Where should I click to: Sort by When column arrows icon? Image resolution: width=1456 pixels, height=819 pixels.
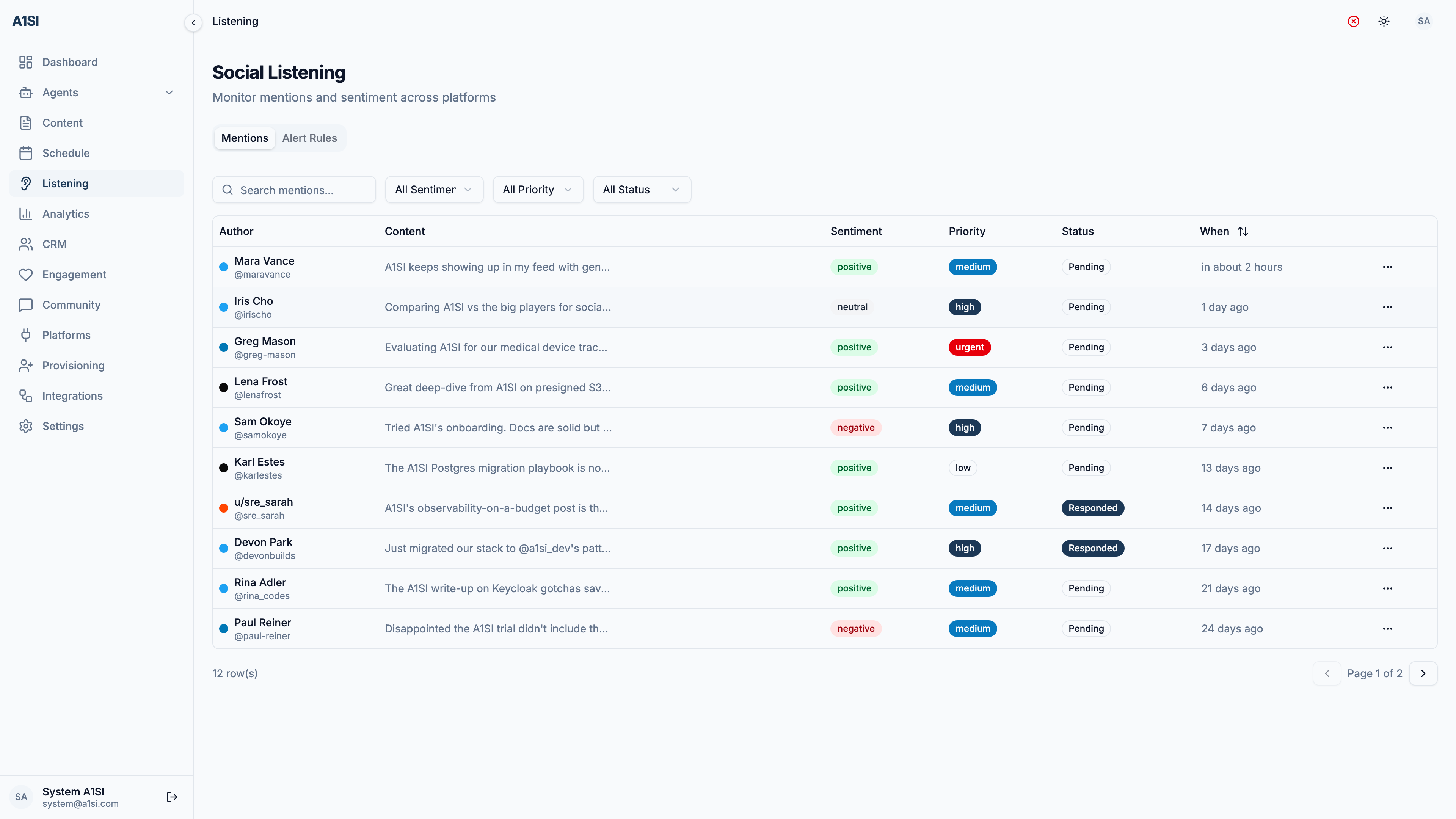1243,231
